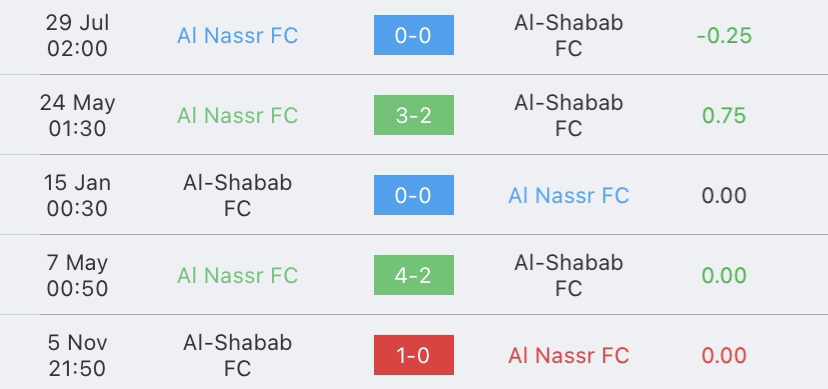Image resolution: width=828 pixels, height=389 pixels.
Task: Select the 0-0 score from 15 Jan
Action: 413,195
